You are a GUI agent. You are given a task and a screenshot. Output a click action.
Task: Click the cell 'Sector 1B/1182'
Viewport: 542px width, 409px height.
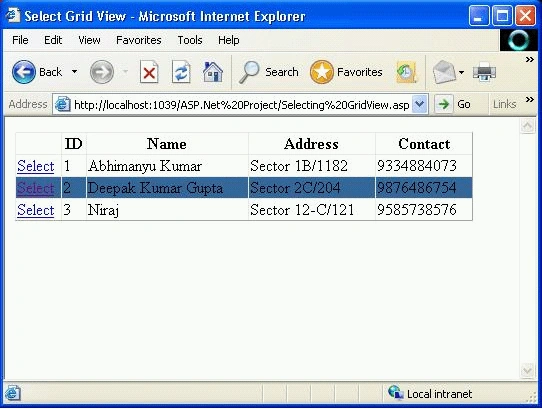(x=312, y=166)
